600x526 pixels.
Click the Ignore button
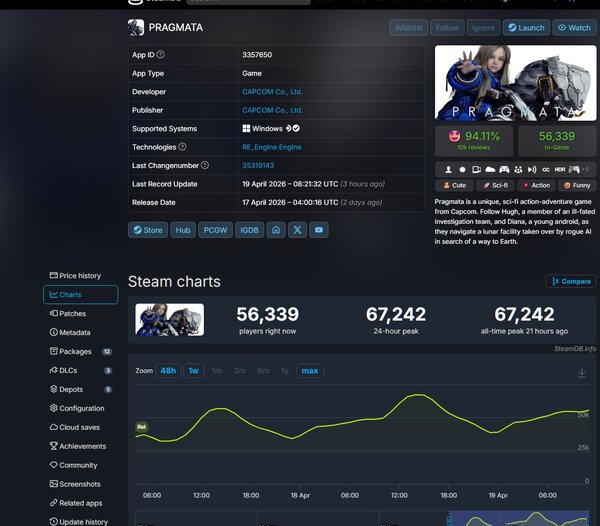[x=483, y=28]
